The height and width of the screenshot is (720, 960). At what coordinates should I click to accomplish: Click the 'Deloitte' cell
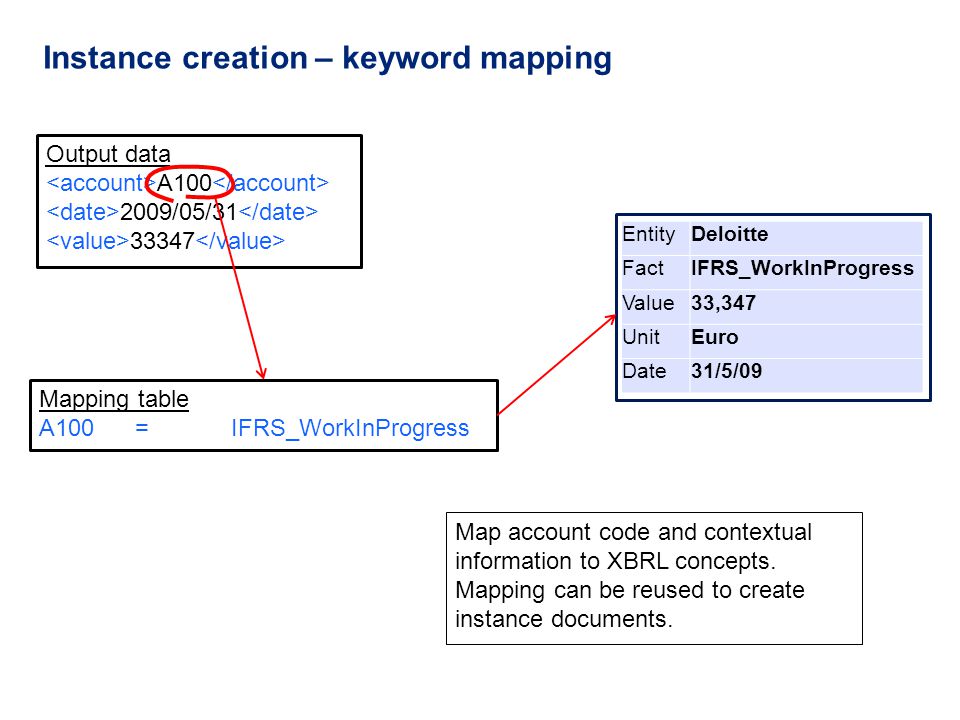click(x=806, y=238)
